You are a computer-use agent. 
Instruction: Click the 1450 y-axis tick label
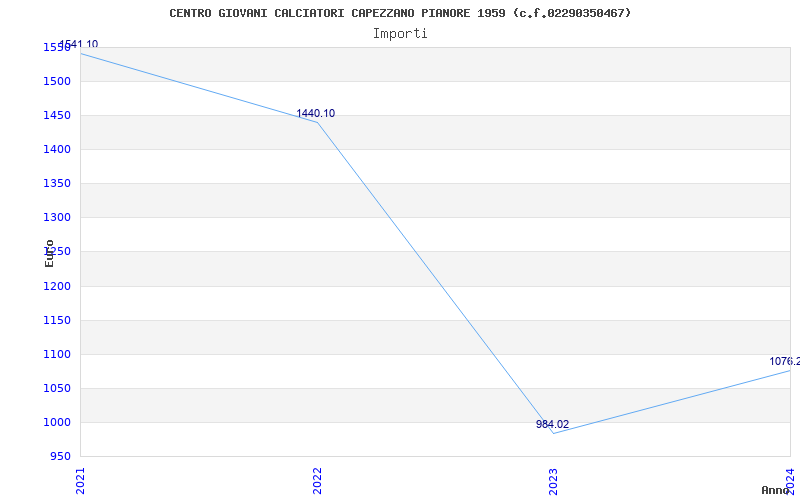pyautogui.click(x=57, y=115)
